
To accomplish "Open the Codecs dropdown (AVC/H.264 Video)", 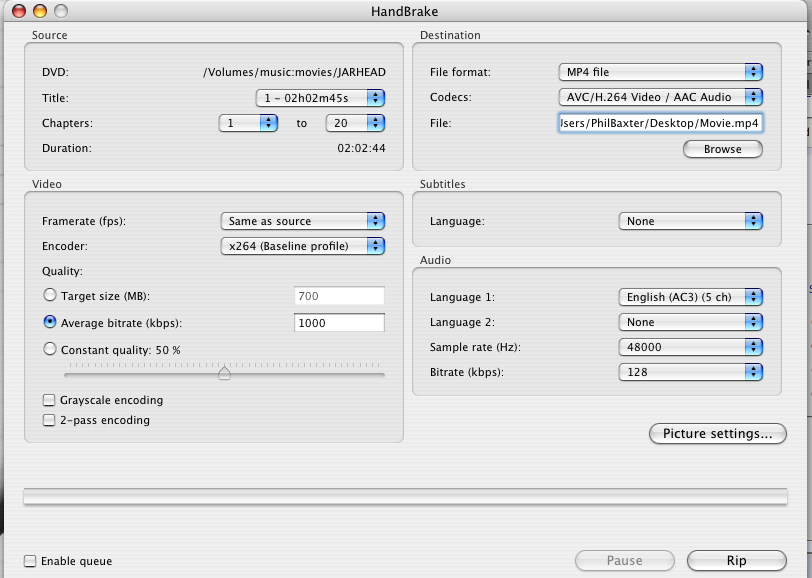I will [660, 97].
